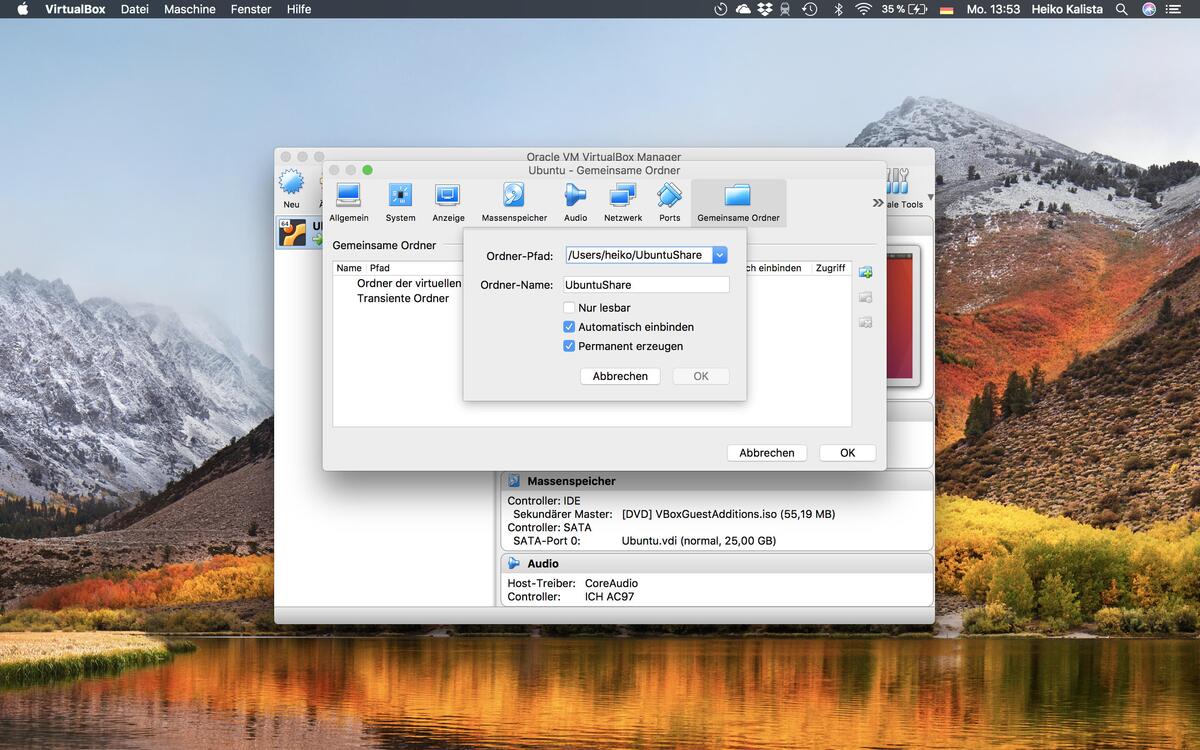1200x750 pixels.
Task: Uncheck Automatisch einbinden option
Action: point(569,327)
